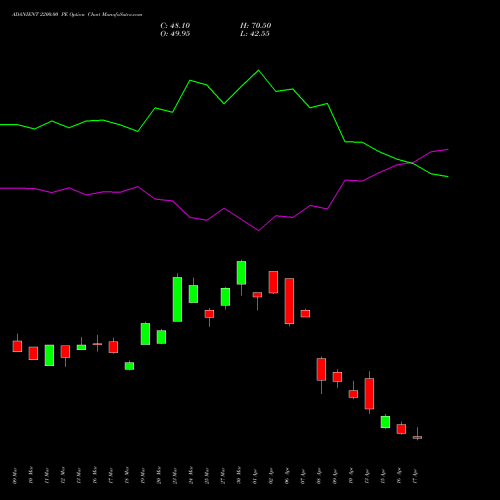This screenshot has height=500, width=500.
Task: Click the 01 Apr date label
Action: pos(255,476)
